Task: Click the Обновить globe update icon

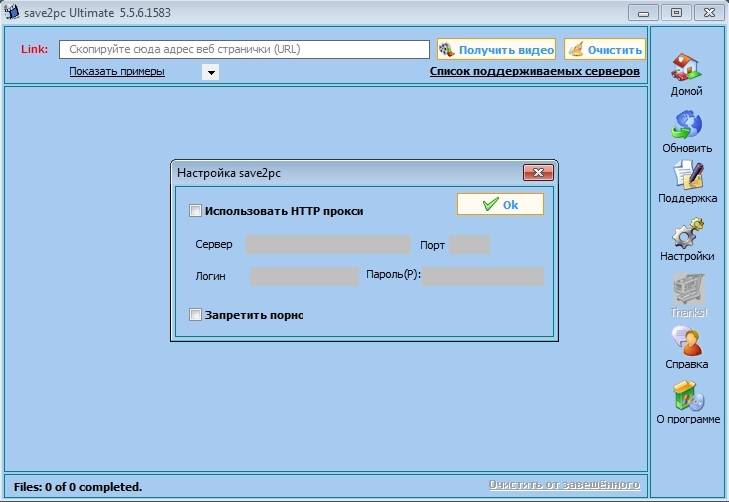Action: 686,125
